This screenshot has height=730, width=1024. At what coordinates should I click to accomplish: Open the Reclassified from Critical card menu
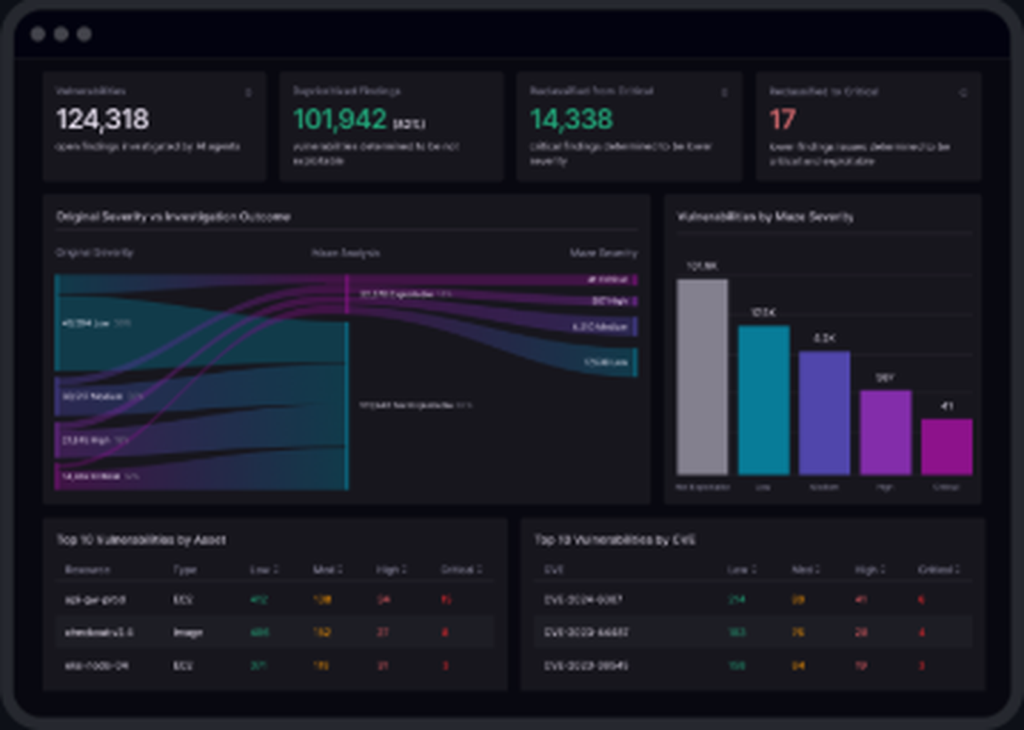coord(724,93)
